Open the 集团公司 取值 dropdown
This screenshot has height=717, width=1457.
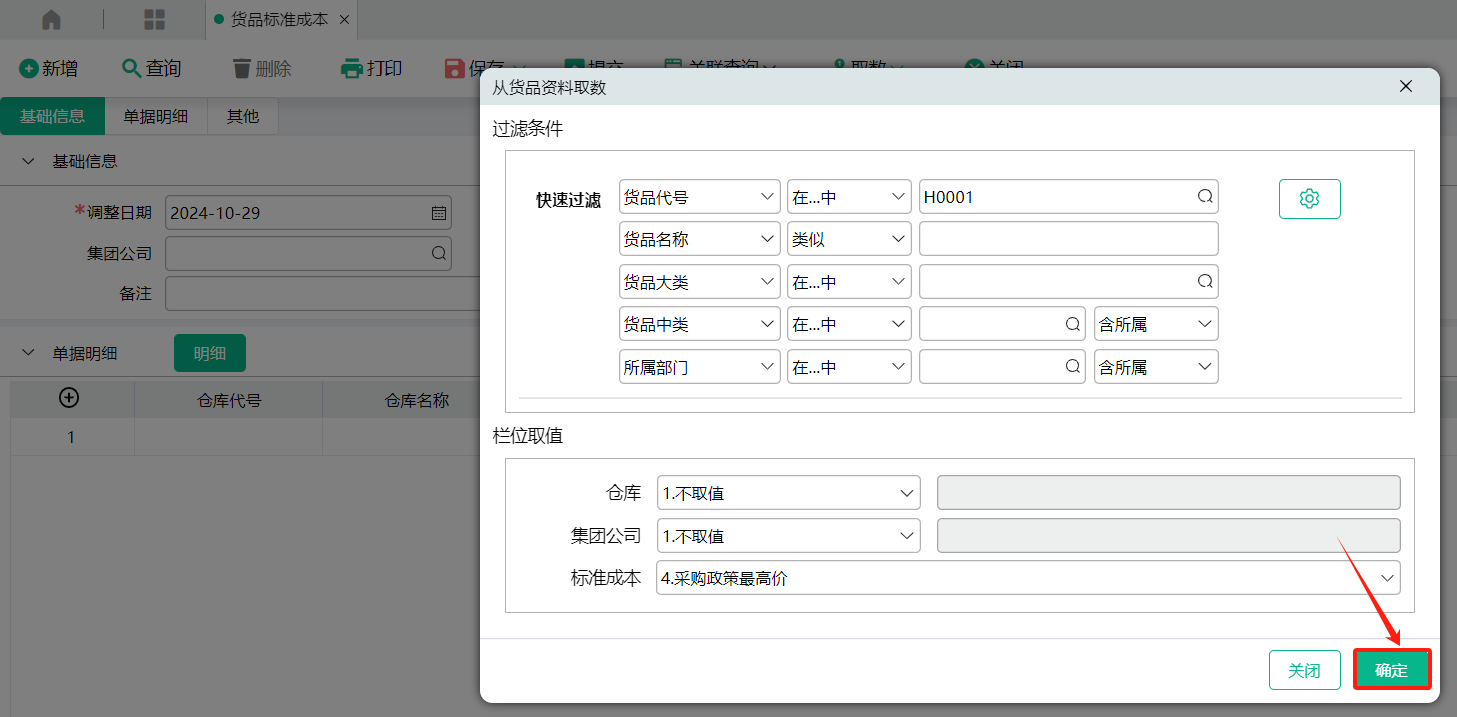[788, 536]
